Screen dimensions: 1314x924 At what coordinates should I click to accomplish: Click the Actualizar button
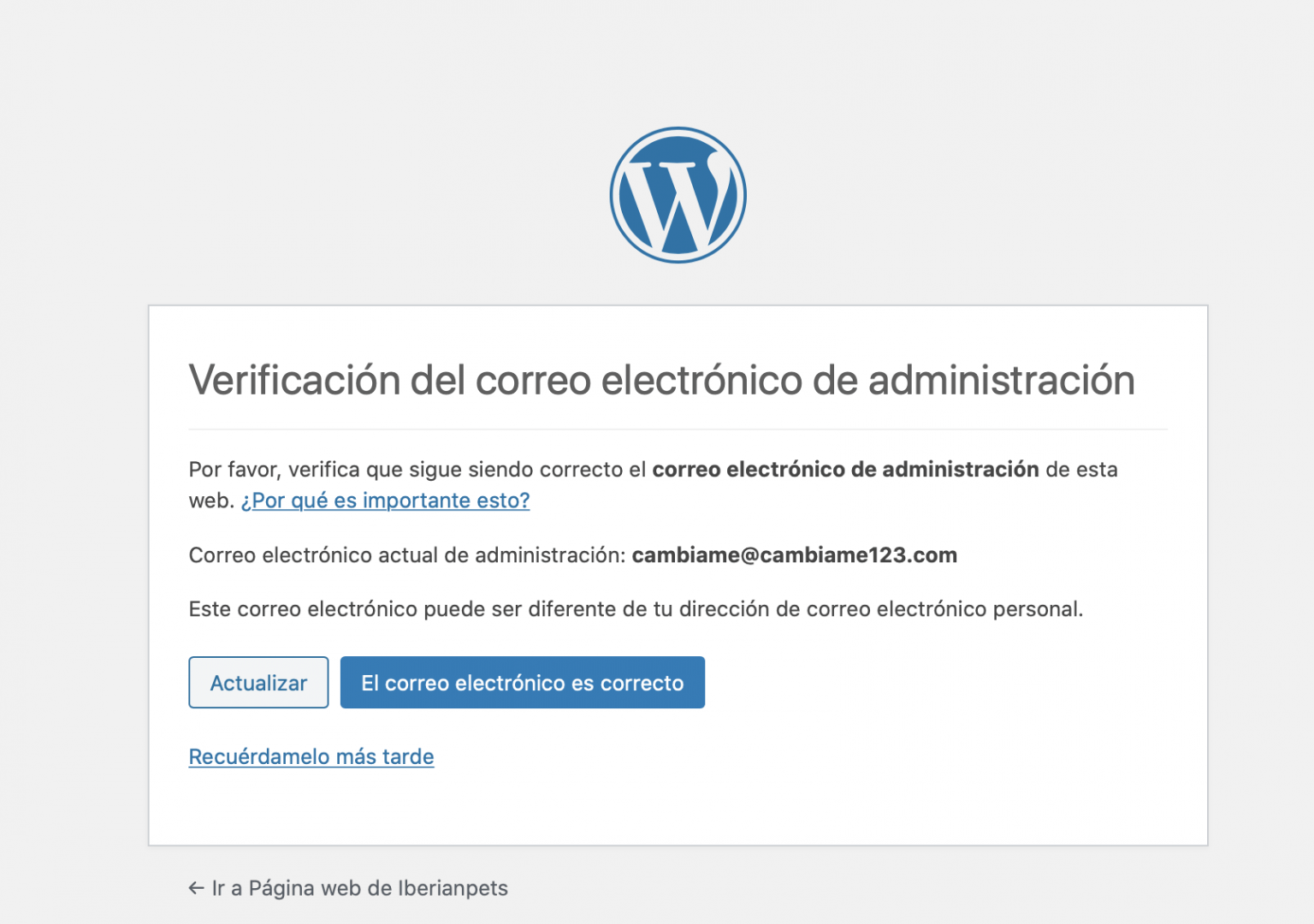[x=258, y=683]
